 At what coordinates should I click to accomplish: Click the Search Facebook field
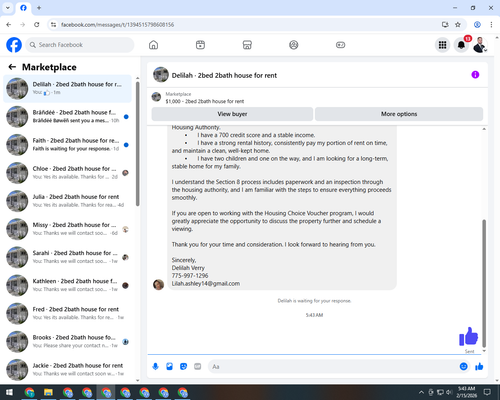[80, 45]
